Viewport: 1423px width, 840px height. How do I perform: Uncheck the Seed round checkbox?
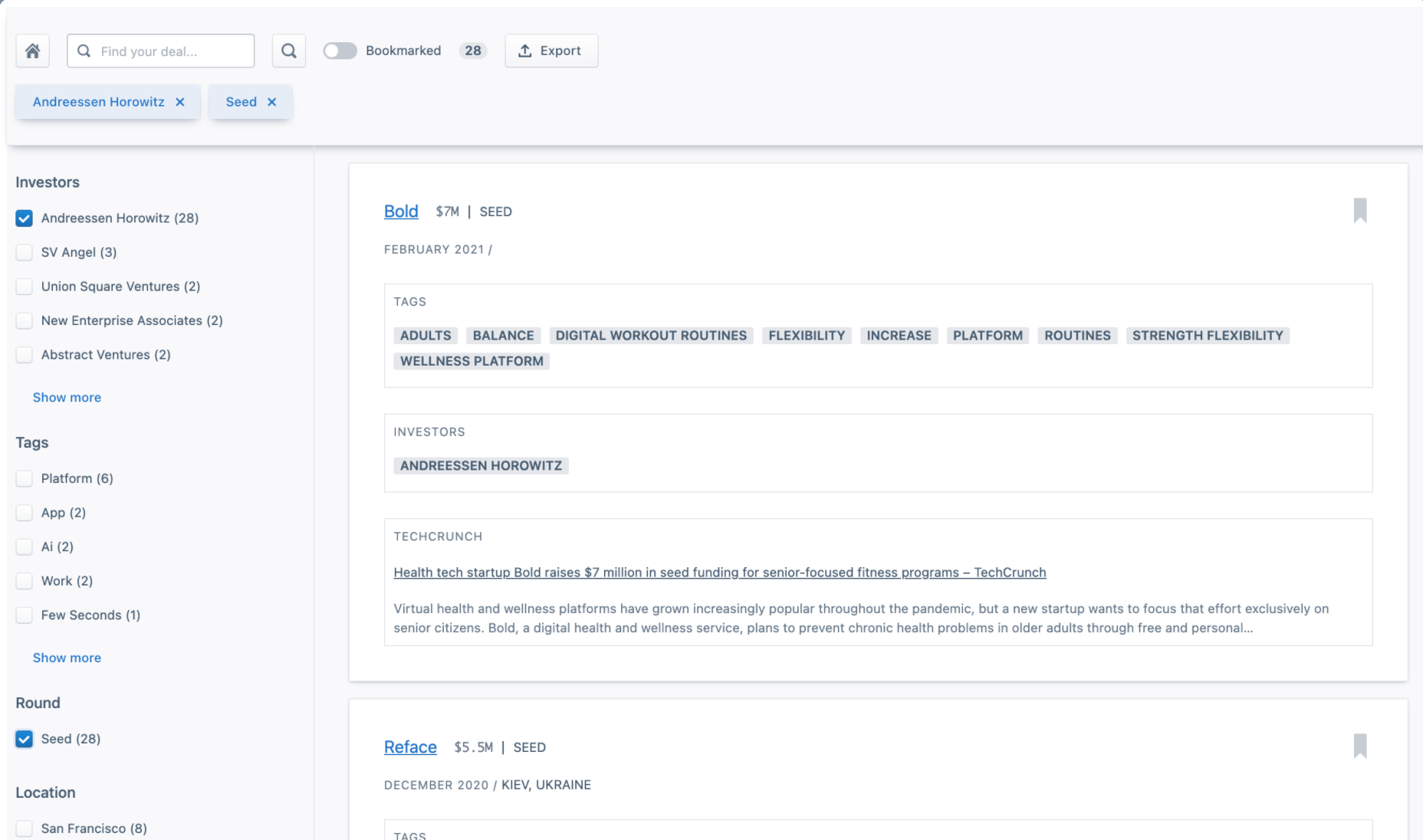tap(25, 739)
